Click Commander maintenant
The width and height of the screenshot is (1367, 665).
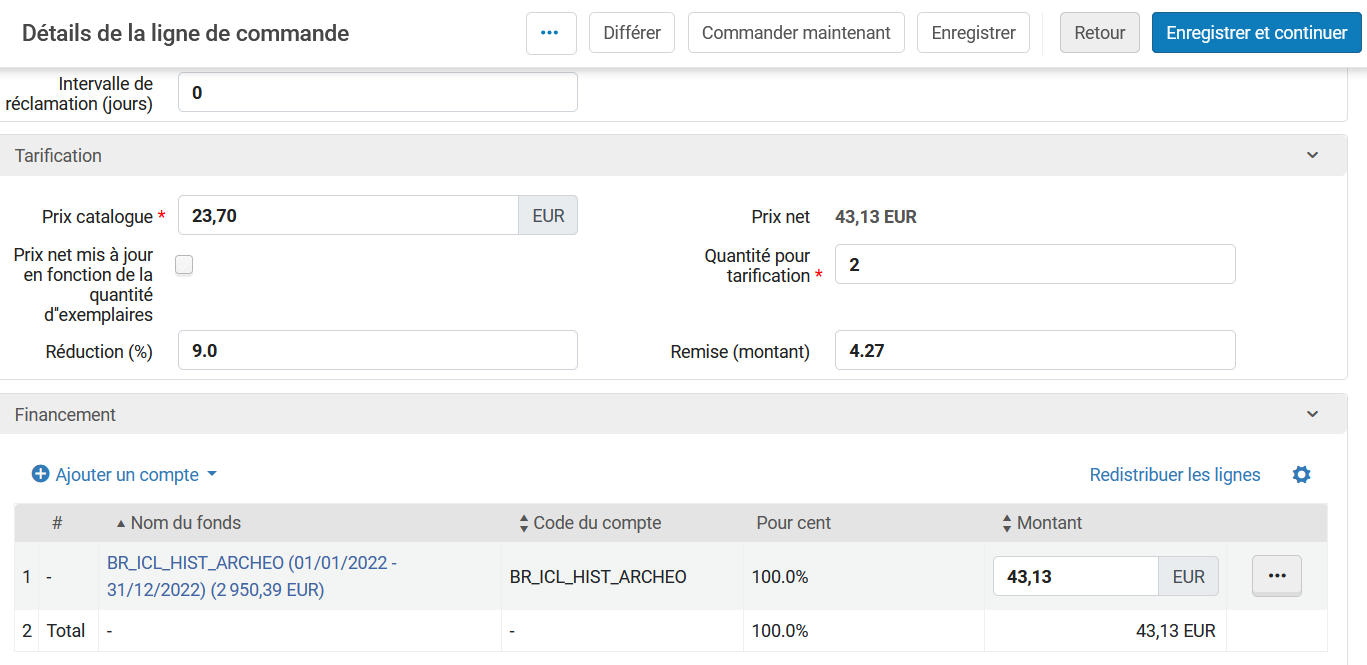click(x=795, y=33)
